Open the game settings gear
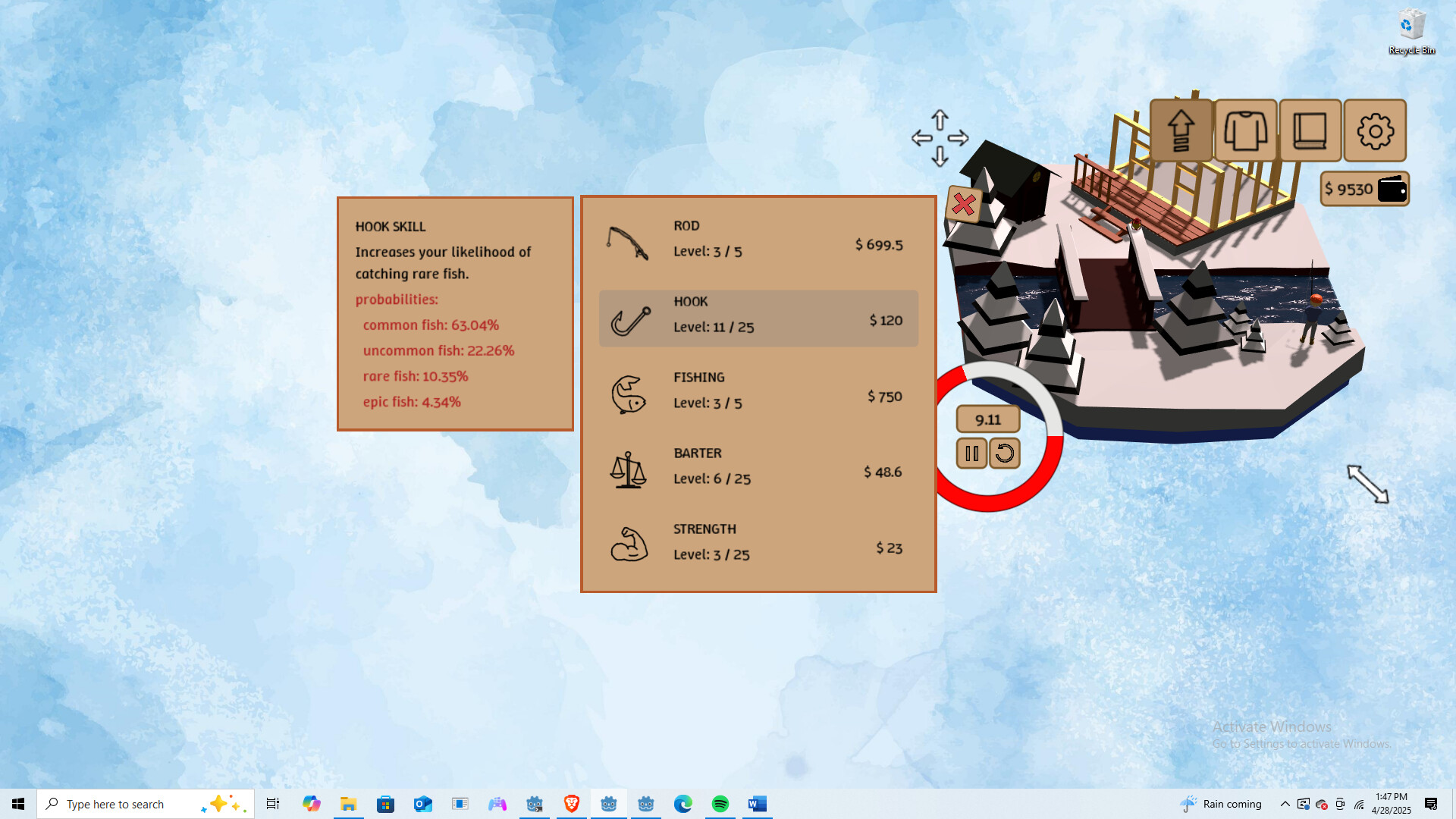The width and height of the screenshot is (1456, 819). tap(1375, 130)
